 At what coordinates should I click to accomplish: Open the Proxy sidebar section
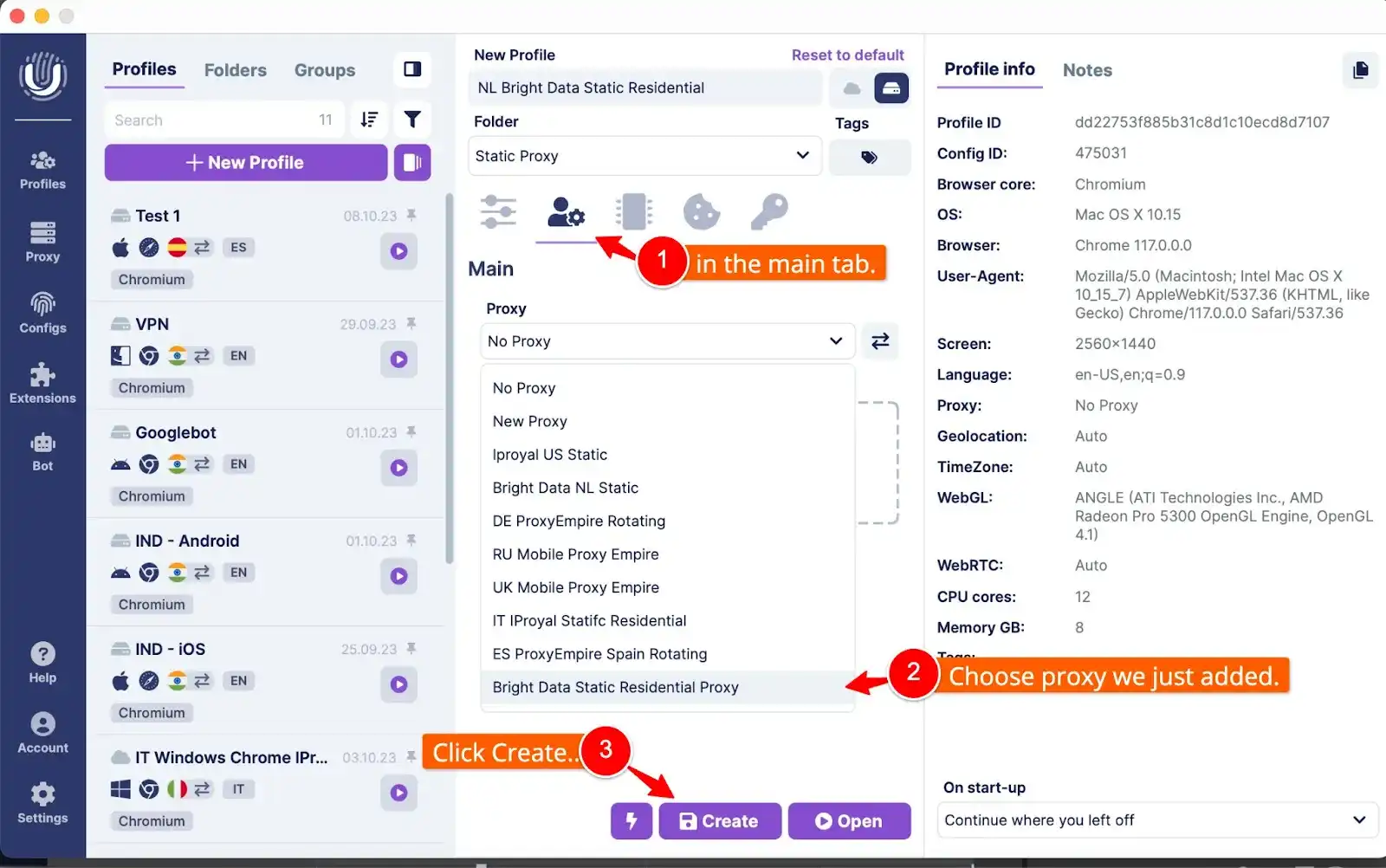pos(42,242)
